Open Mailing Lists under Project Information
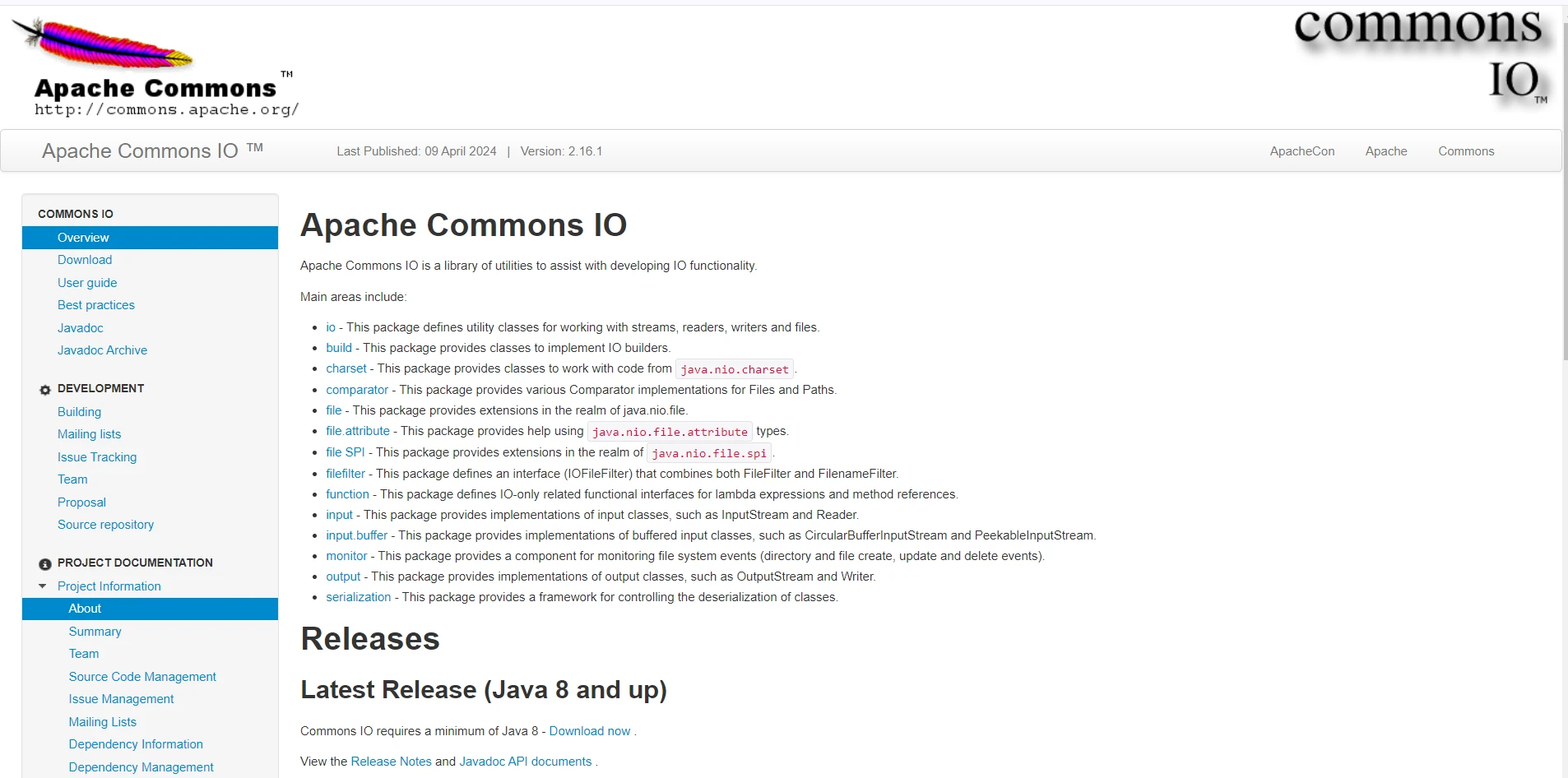 pos(103,722)
